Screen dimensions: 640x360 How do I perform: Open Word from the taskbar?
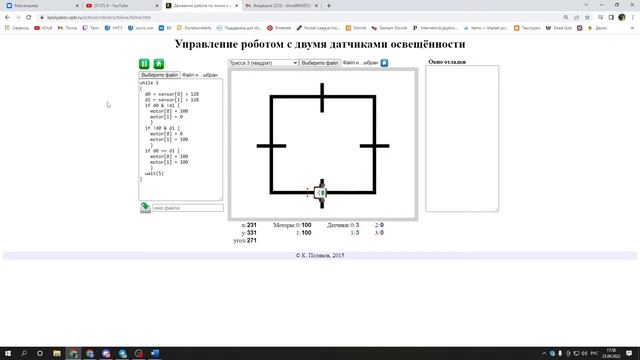click(x=155, y=353)
